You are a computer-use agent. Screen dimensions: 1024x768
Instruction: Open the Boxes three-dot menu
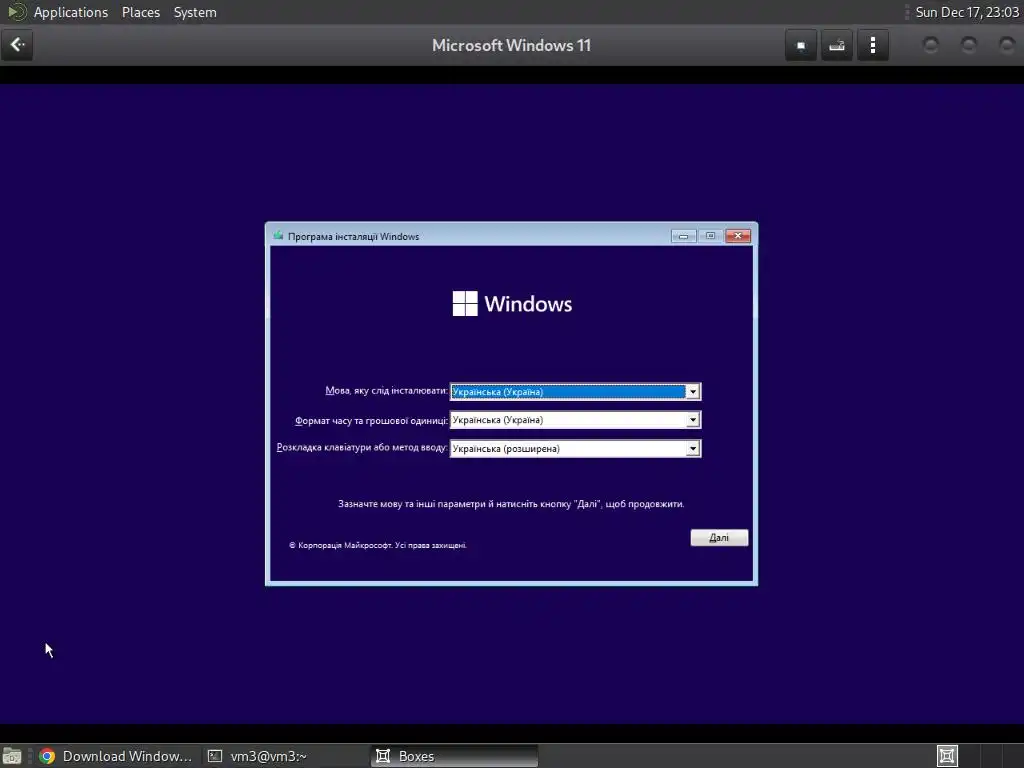click(873, 46)
